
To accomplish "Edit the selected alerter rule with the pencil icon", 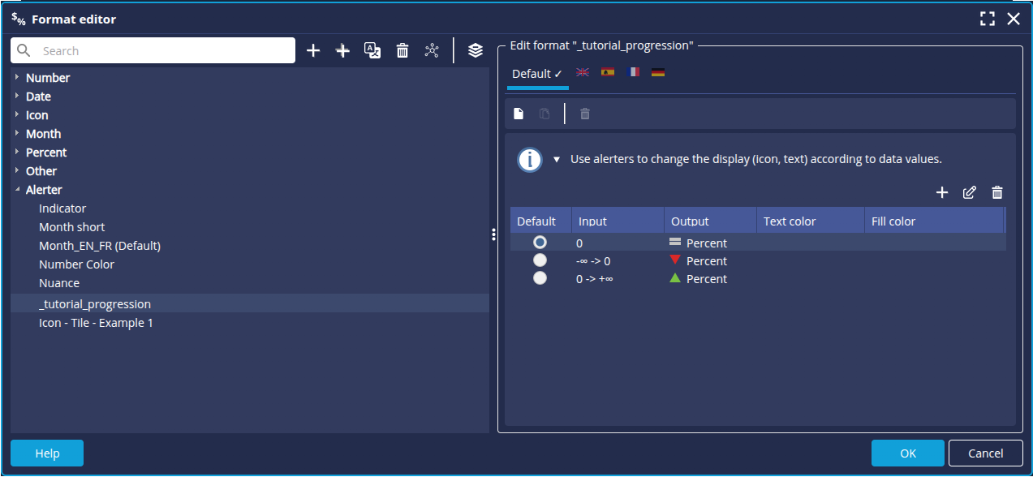I will point(969,192).
